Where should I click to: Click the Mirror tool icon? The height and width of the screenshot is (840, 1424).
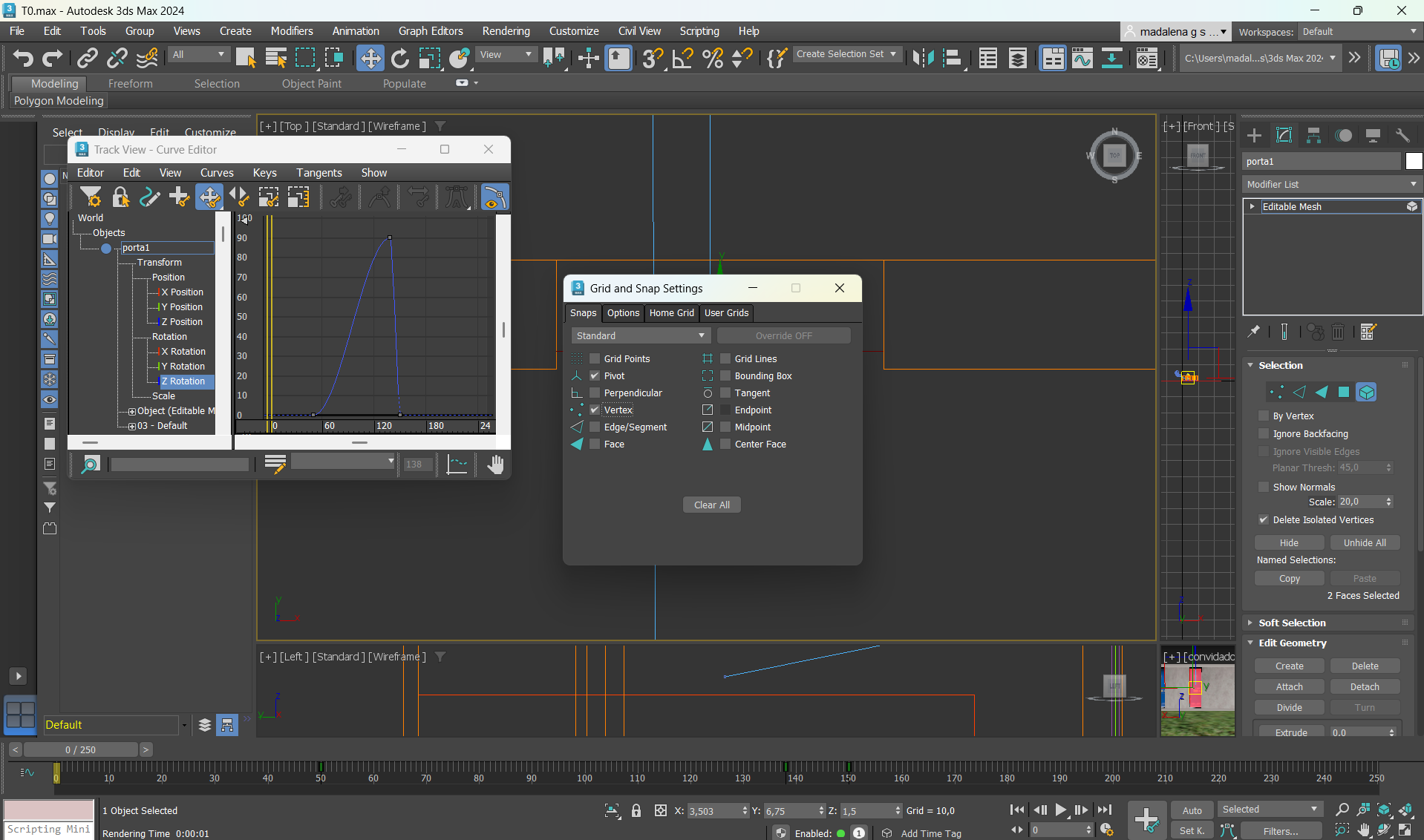[x=923, y=58]
